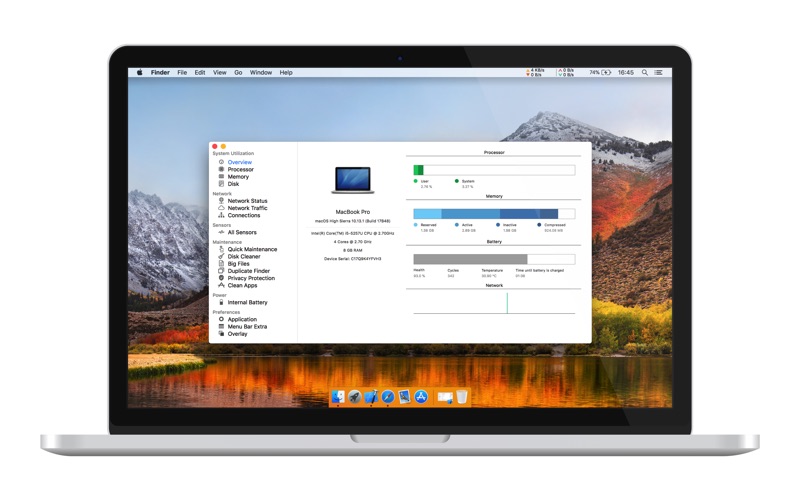The image size is (800, 500).
Task: Open the Window menu
Action: [261, 72]
